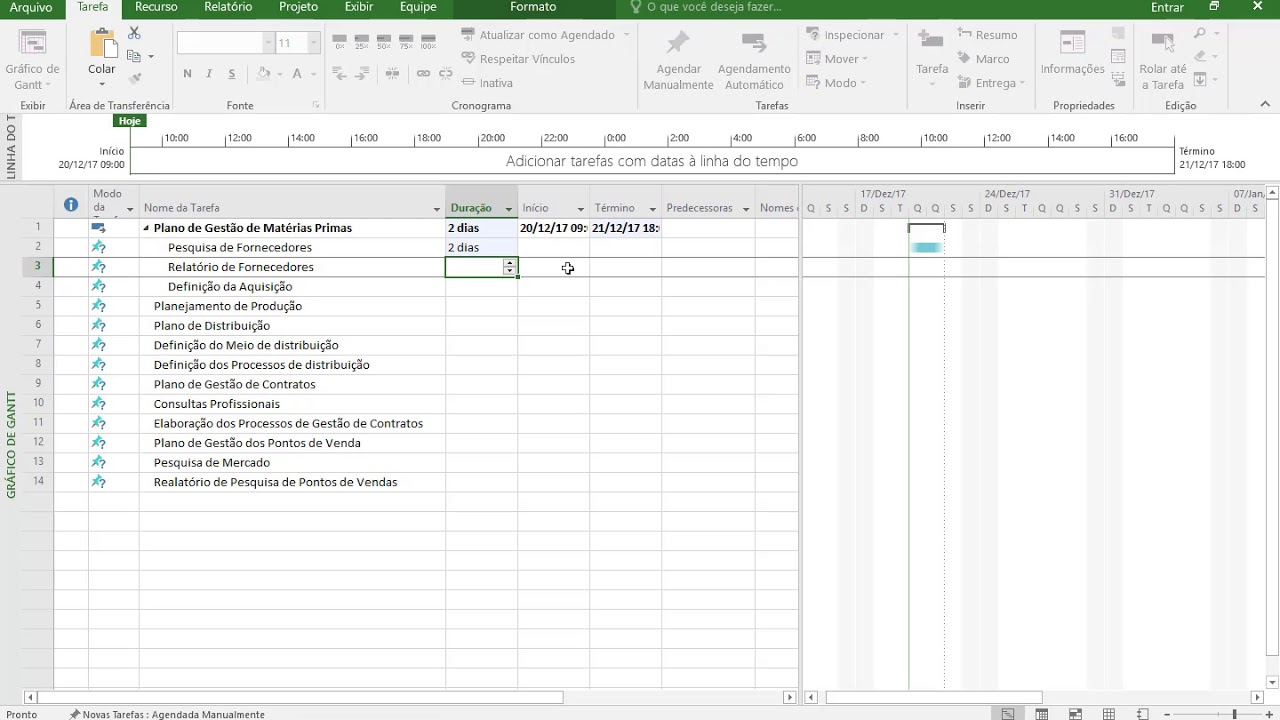Switch to the Exibir tab

(359, 7)
